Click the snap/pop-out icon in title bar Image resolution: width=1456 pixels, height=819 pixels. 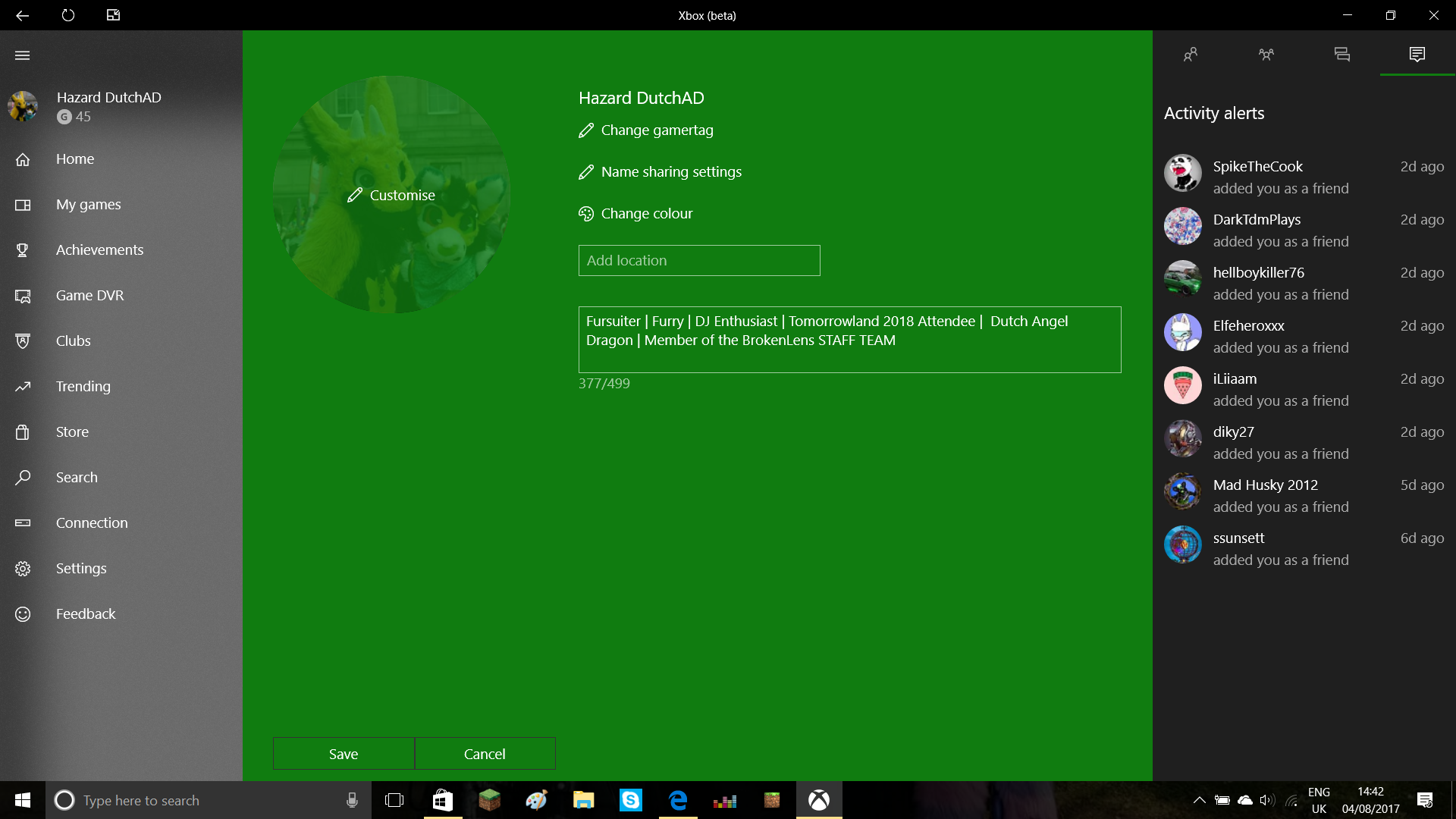click(113, 15)
